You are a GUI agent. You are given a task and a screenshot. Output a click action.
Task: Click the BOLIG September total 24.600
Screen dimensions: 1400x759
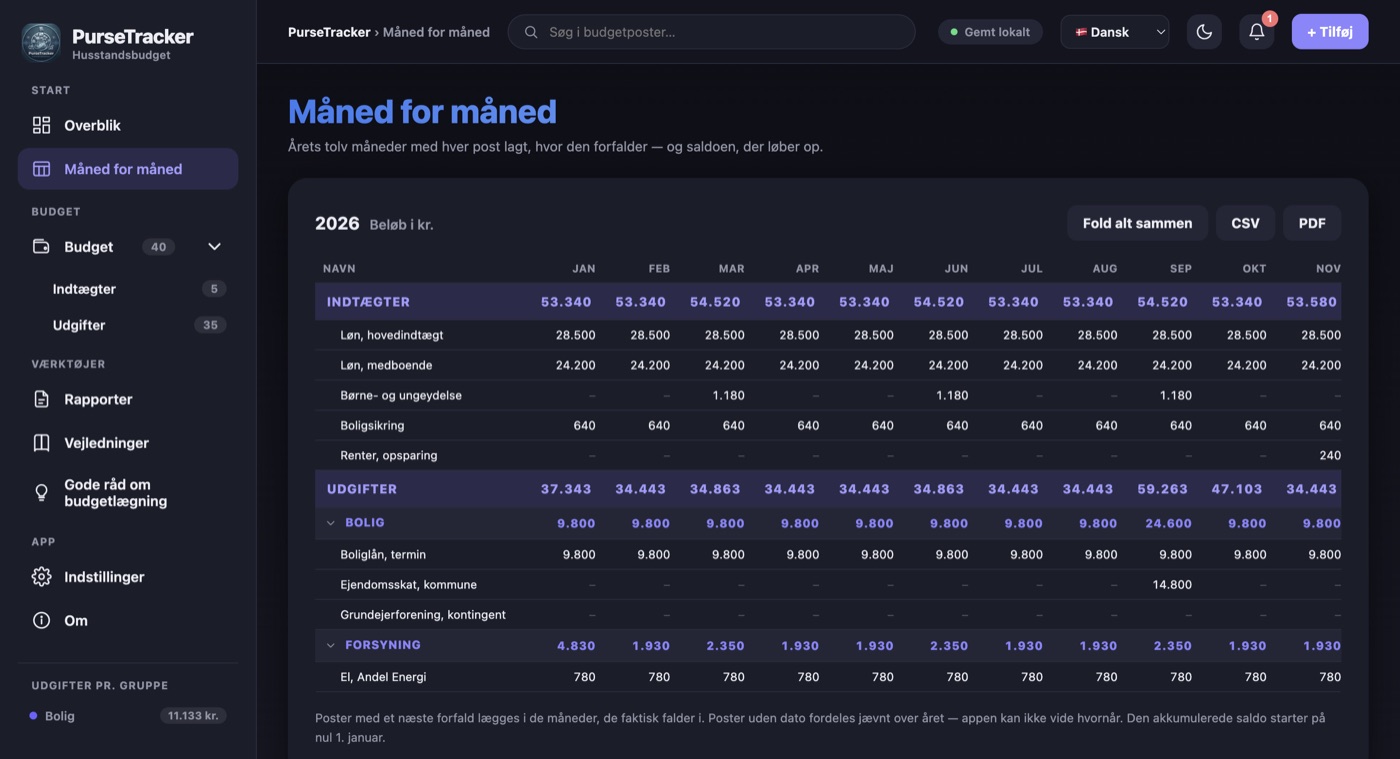1168,523
